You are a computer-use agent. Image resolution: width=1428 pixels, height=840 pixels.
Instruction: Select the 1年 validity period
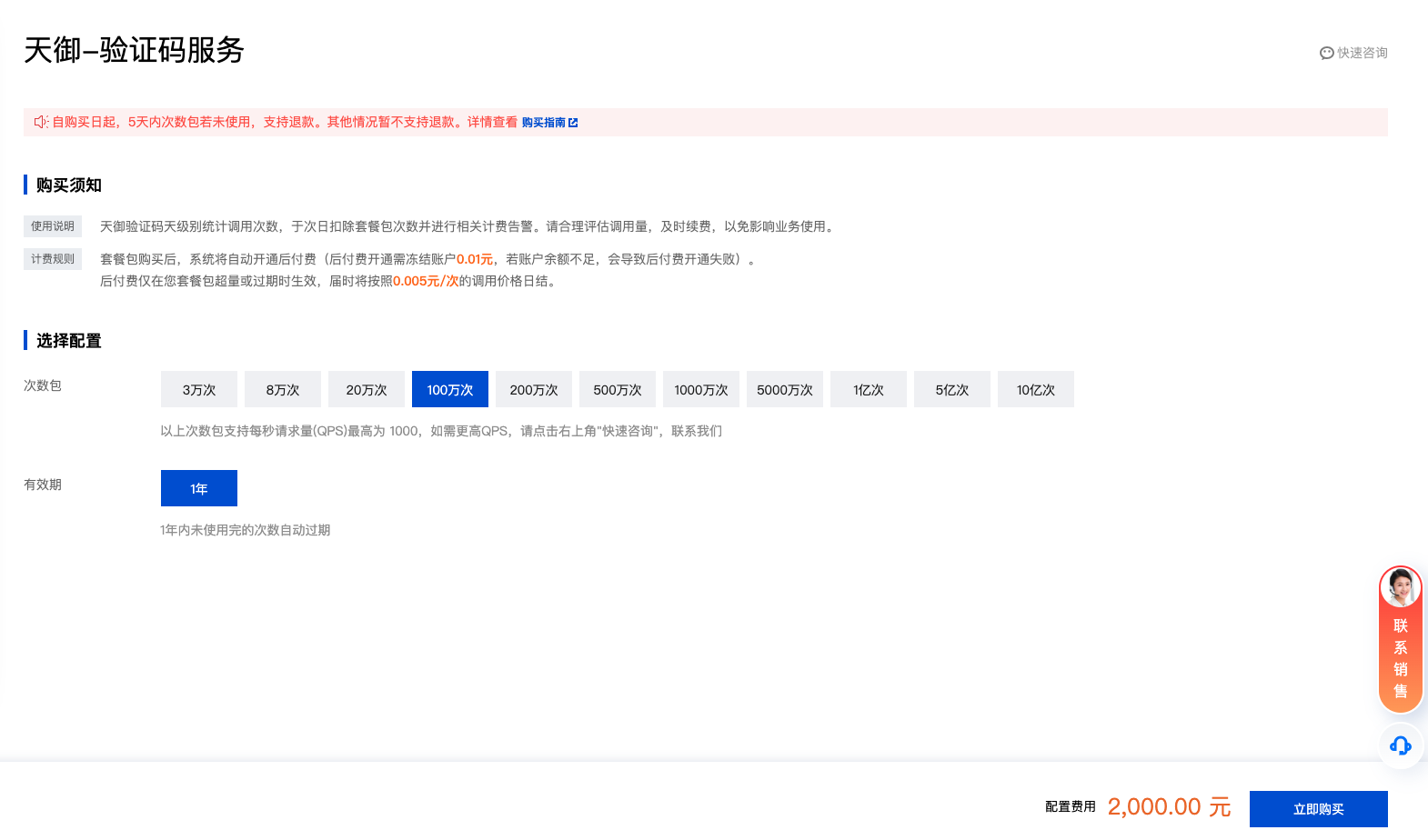[x=199, y=488]
